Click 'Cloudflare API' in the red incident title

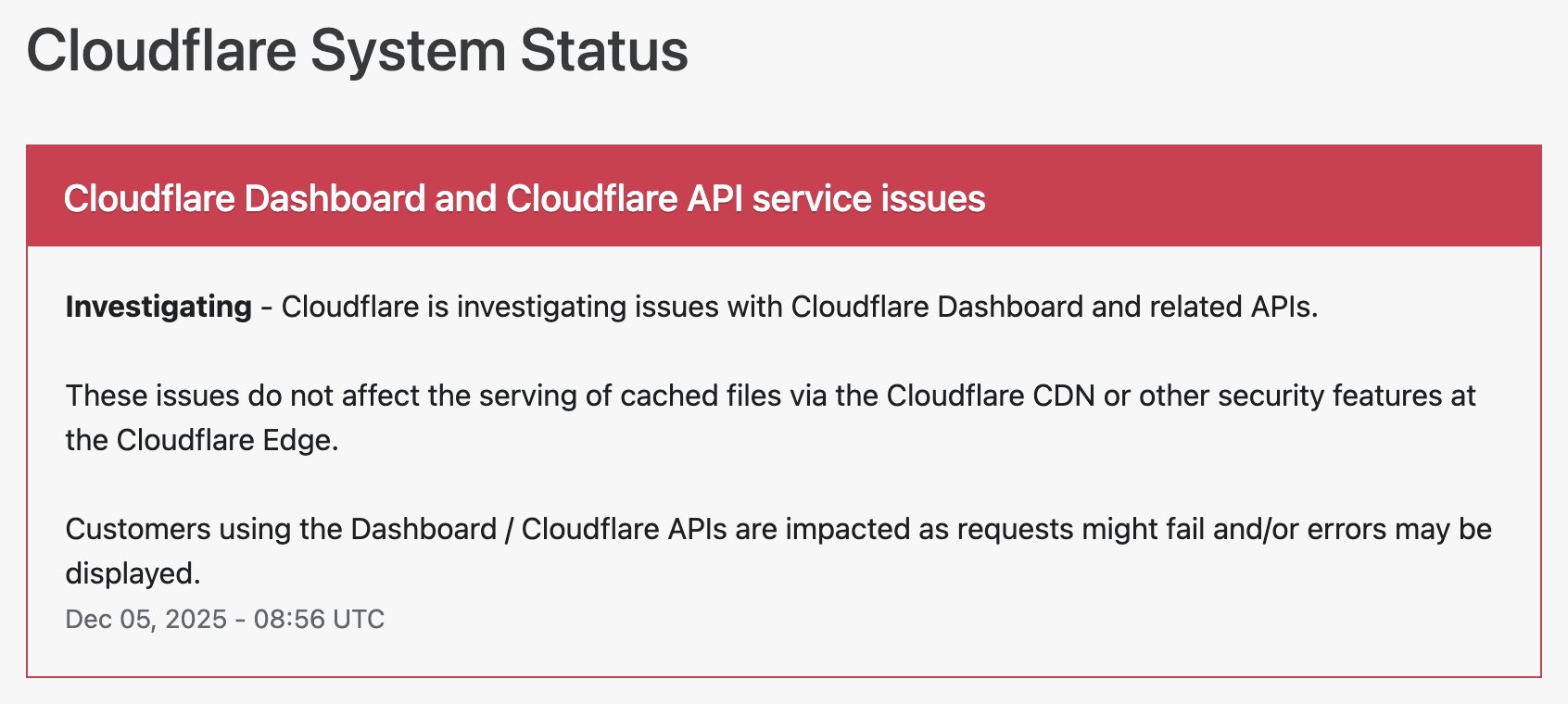(x=624, y=199)
